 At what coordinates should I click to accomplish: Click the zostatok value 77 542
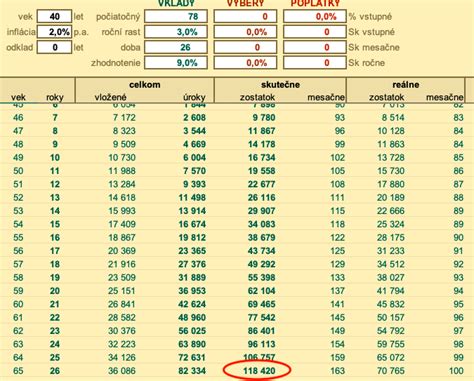(262, 317)
